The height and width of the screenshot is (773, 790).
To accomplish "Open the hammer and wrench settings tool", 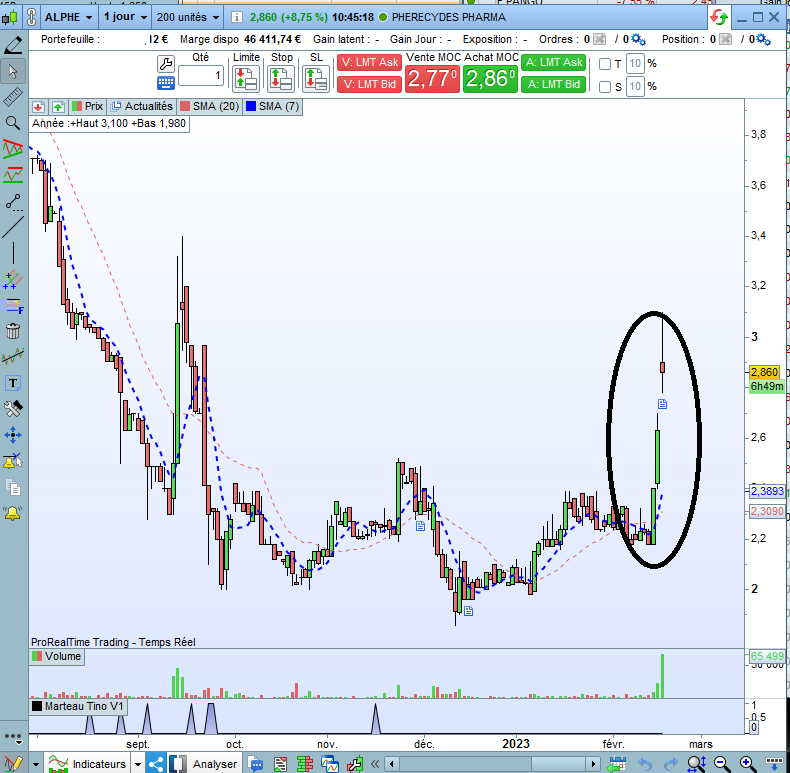I will 13,409.
